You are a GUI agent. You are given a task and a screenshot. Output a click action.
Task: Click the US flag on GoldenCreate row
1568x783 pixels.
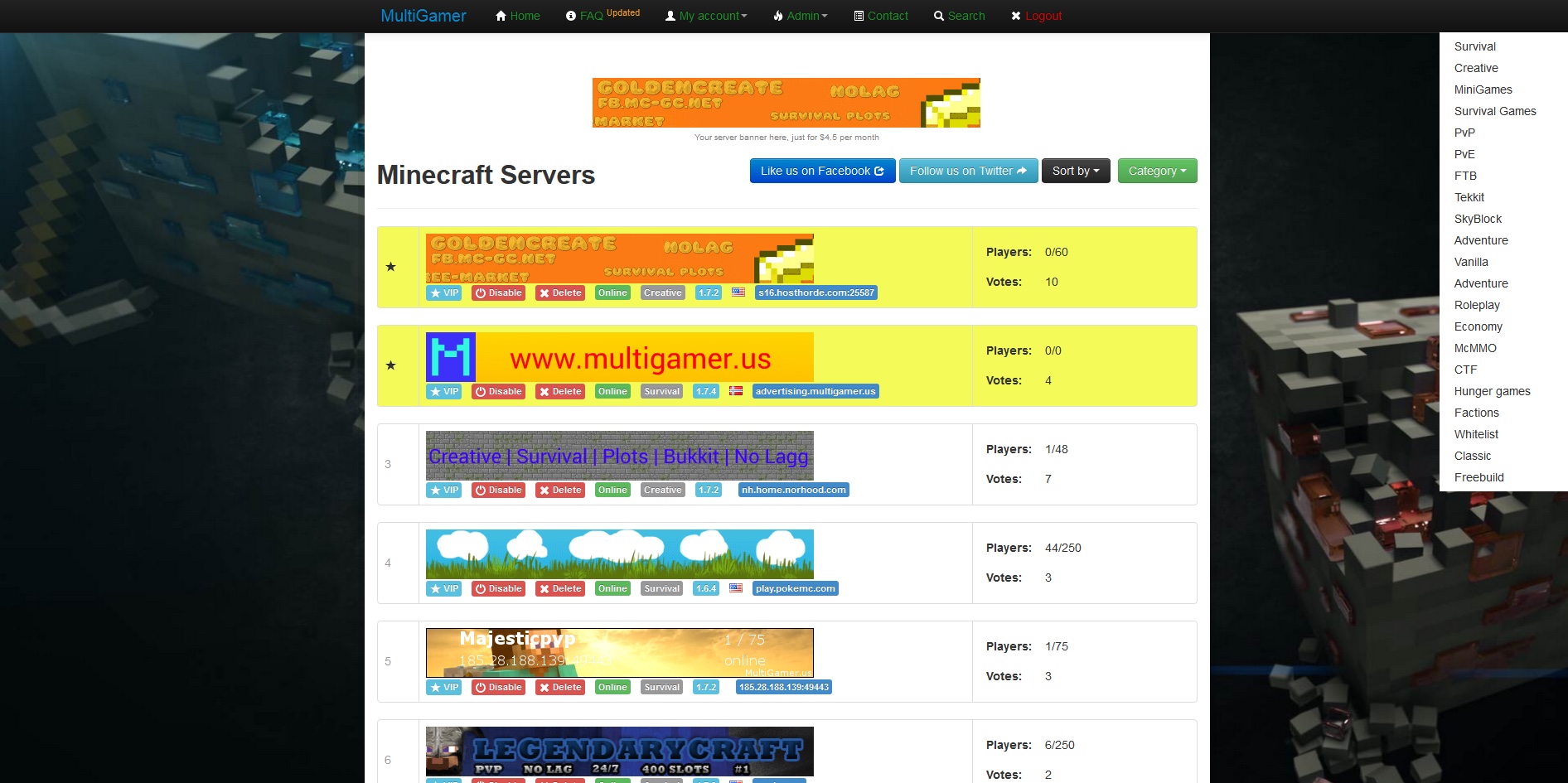point(738,292)
